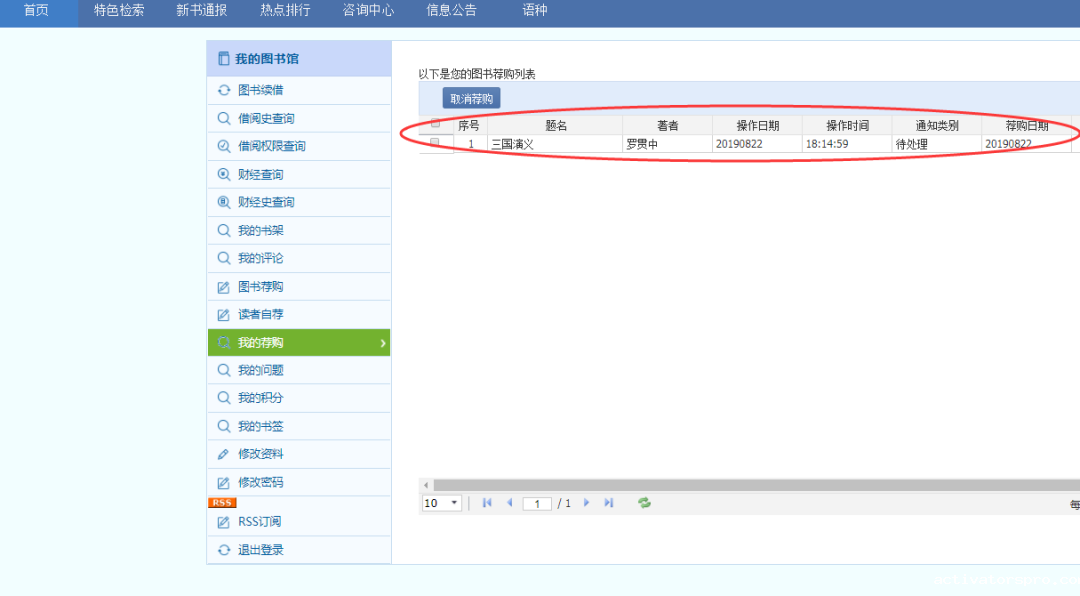Sort table by 操作日期 column header
Image resolution: width=1080 pixels, height=596 pixels.
757,125
